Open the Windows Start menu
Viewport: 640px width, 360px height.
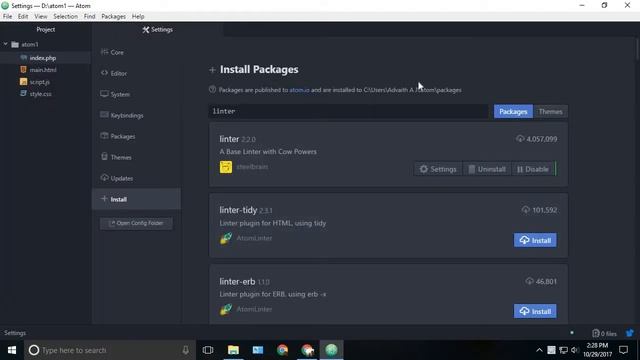pyautogui.click(x=12, y=350)
